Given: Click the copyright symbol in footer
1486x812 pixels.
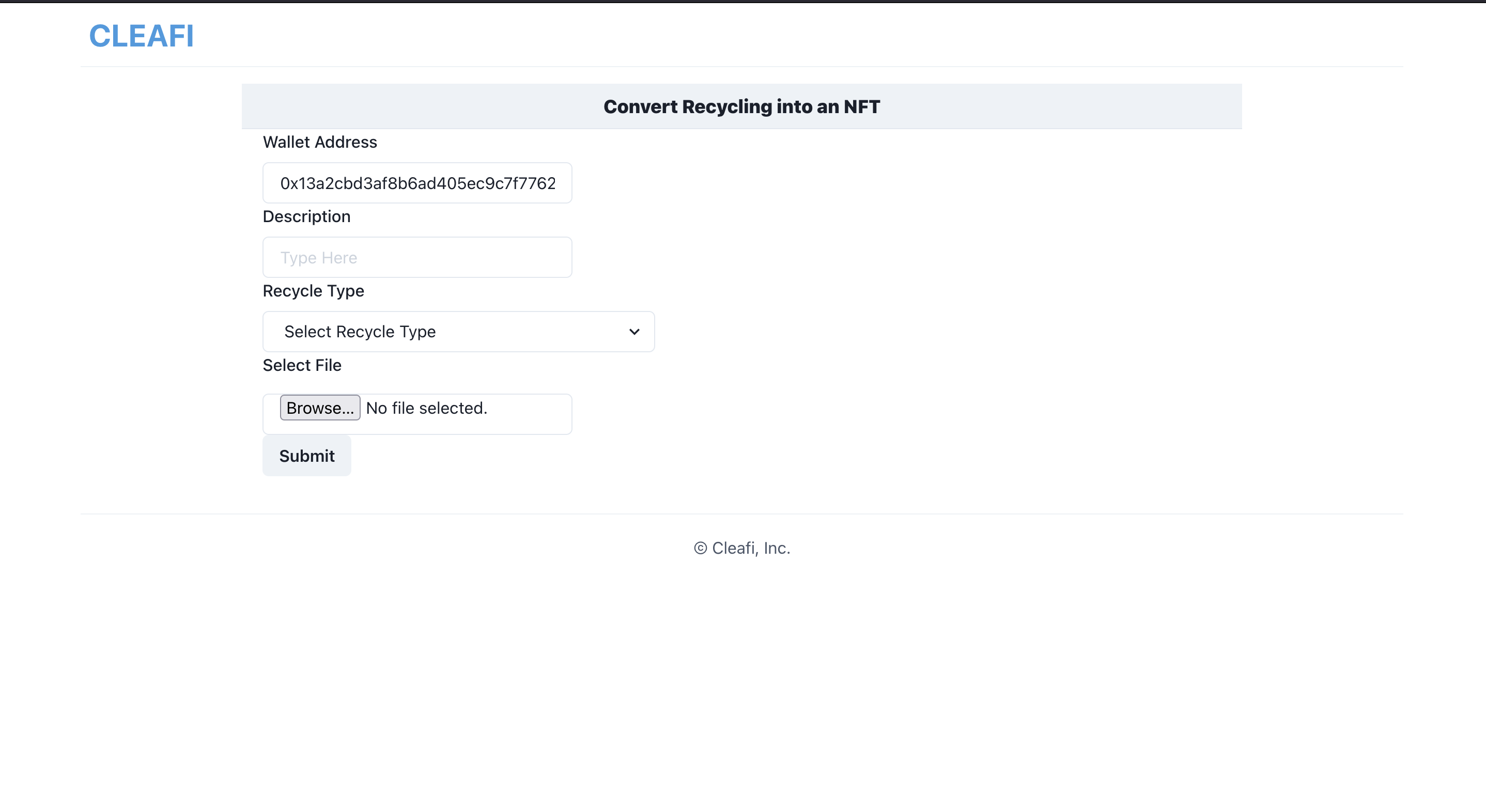Looking at the screenshot, I should 700,548.
